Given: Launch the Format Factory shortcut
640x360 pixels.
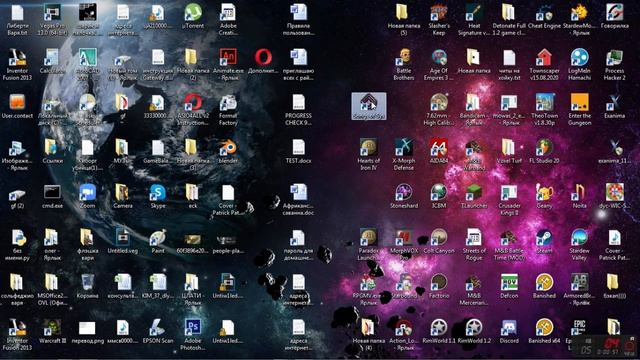Looking at the screenshot, I should pos(228,110).
